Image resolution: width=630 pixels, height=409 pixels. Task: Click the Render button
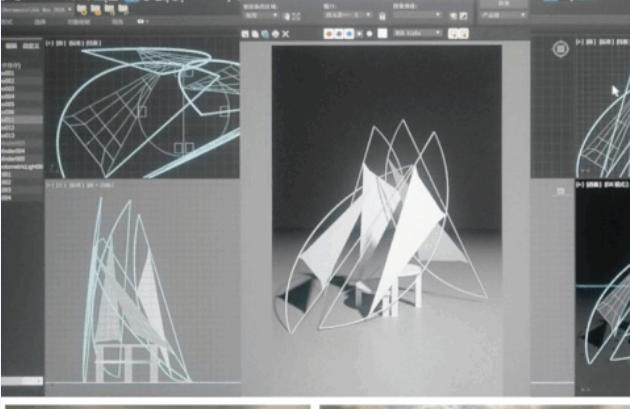click(503, 4)
